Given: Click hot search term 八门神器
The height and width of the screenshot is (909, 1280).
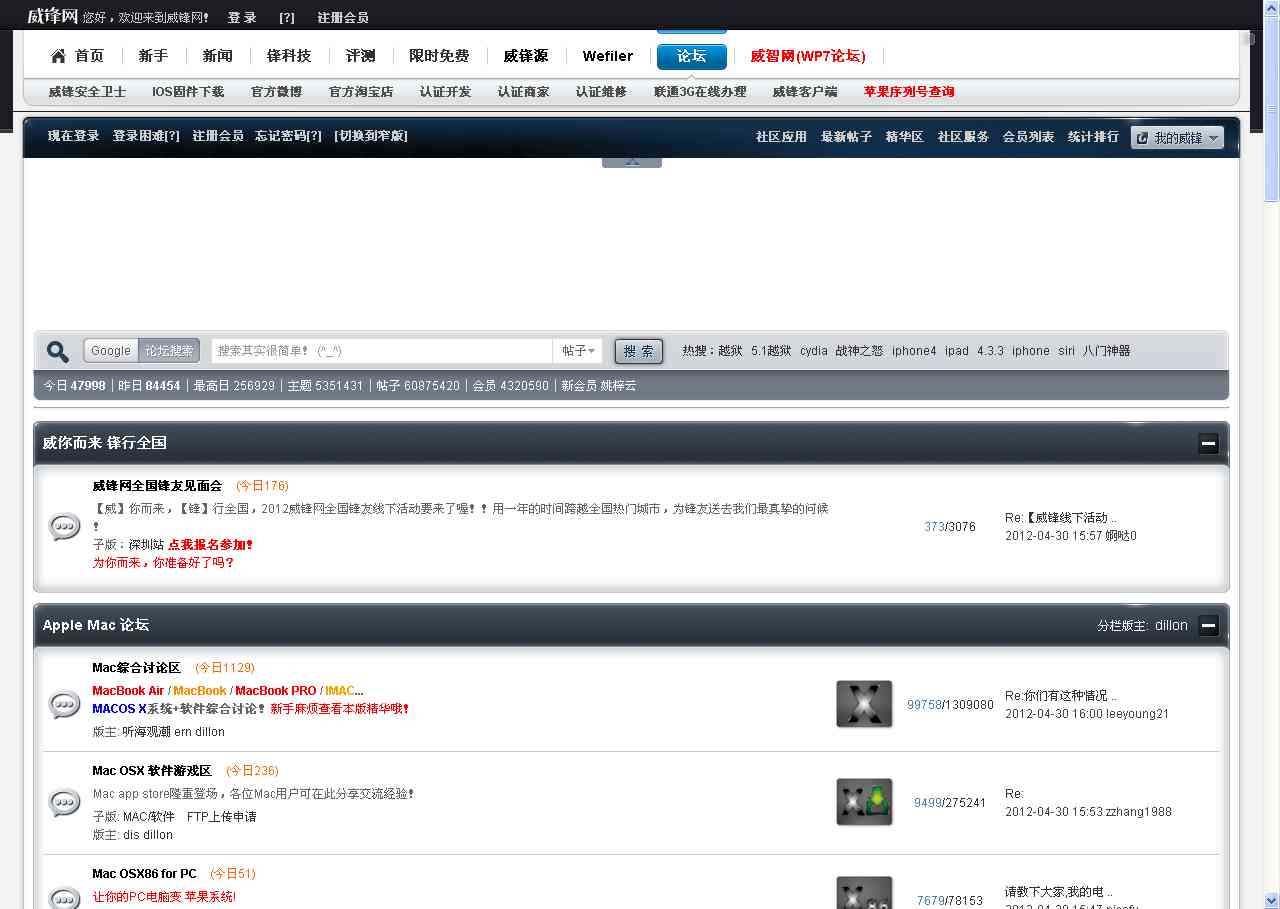Looking at the screenshot, I should (x=1106, y=351).
